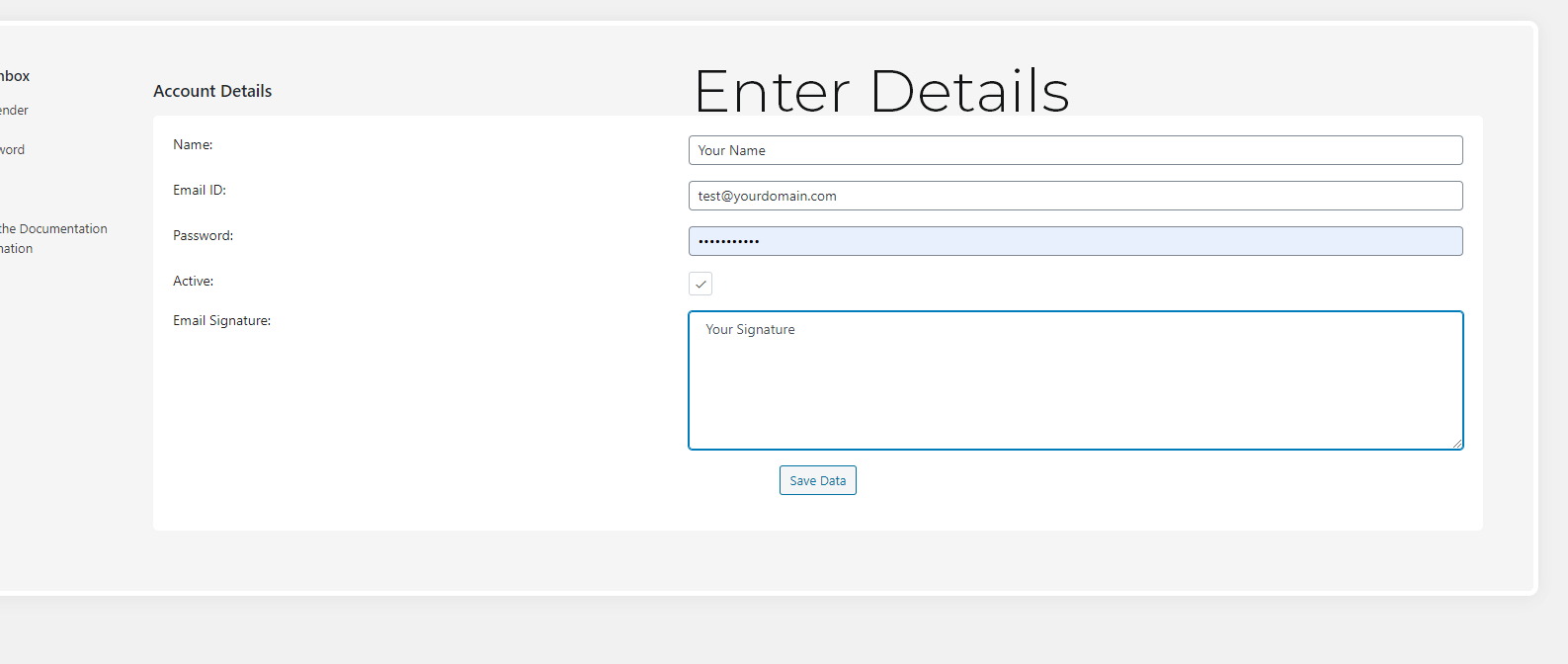Click the Active label

[193, 281]
